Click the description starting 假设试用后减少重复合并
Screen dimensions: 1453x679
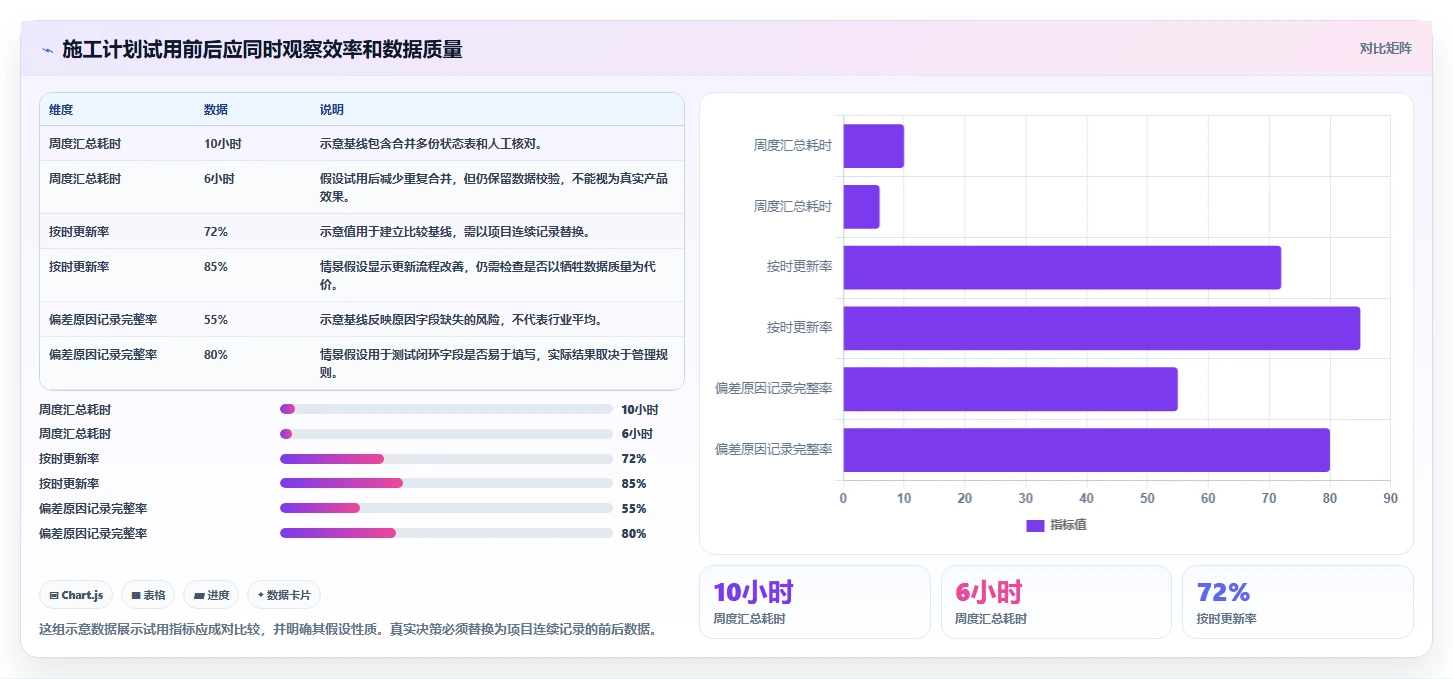[x=494, y=187]
